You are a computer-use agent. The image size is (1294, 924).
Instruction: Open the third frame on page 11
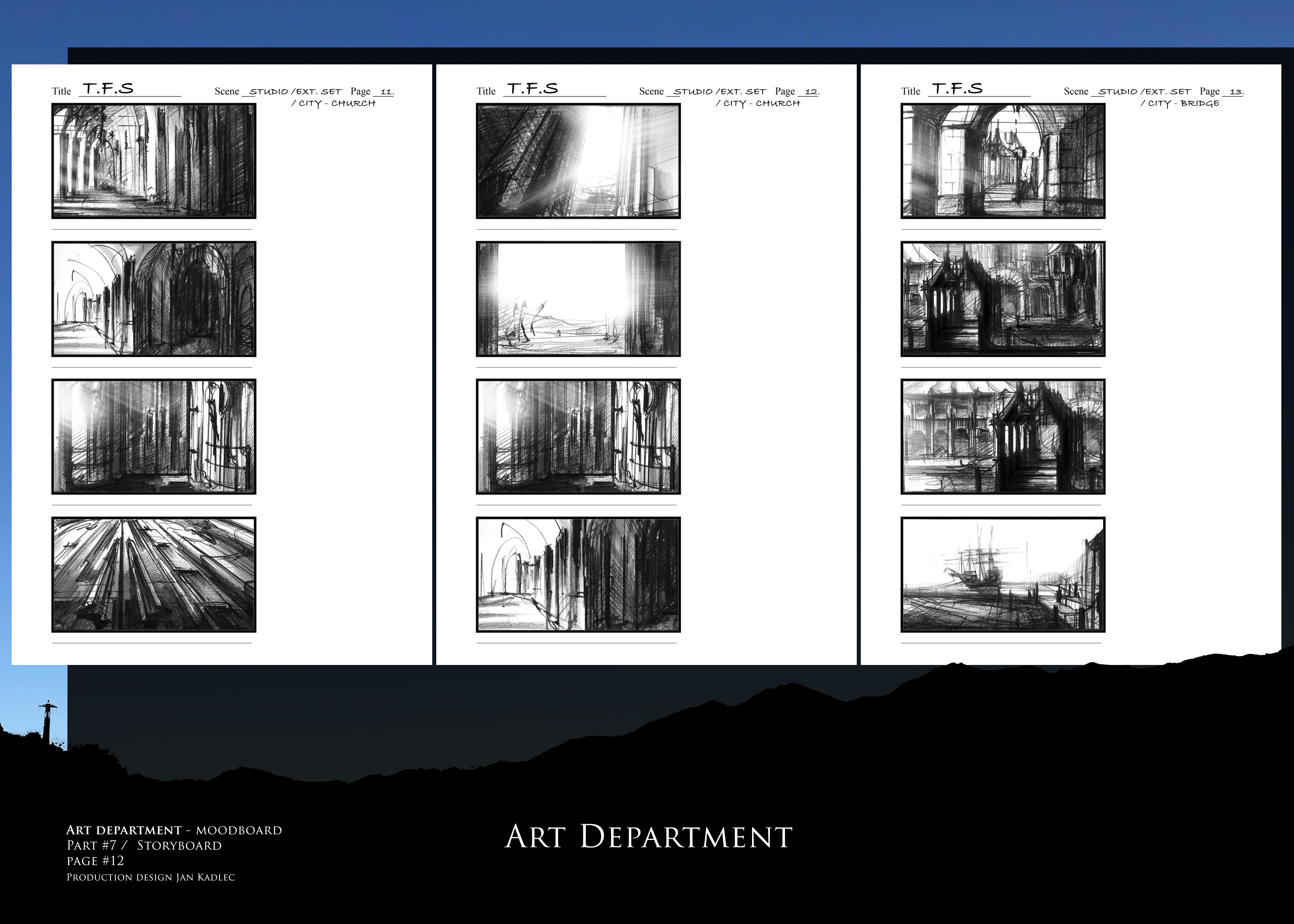[154, 436]
